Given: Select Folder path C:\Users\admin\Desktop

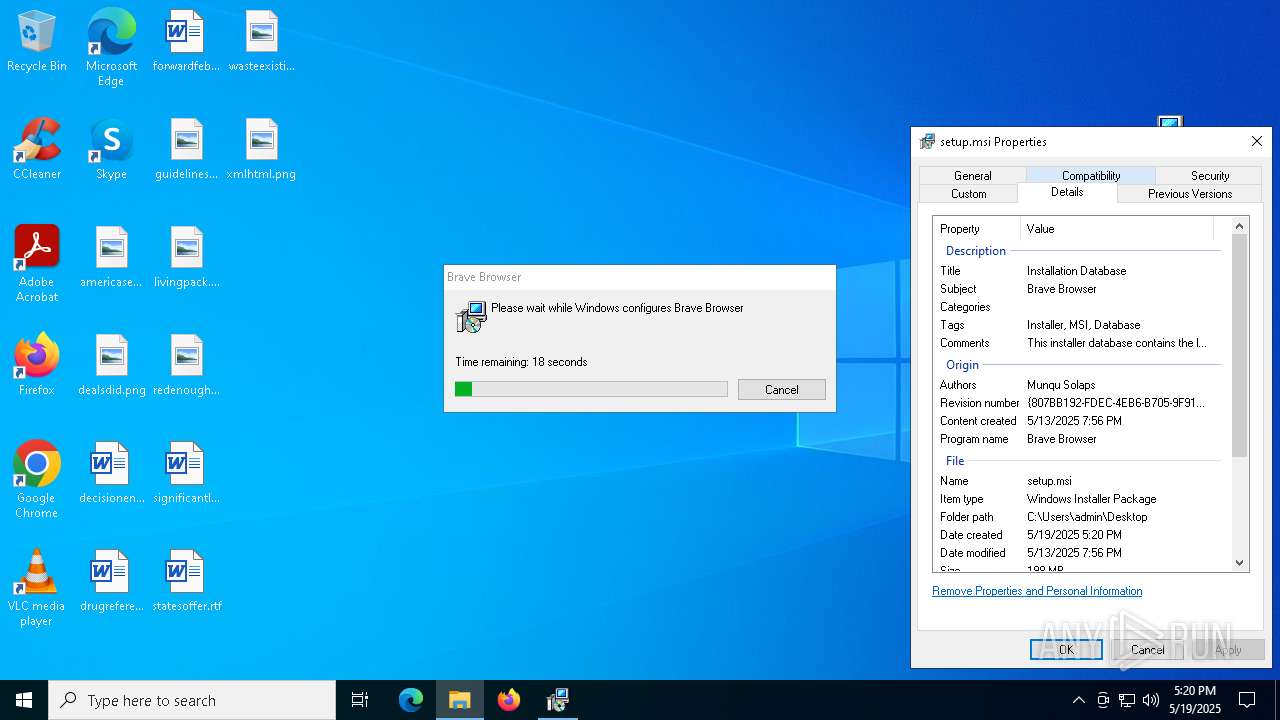Looking at the screenshot, I should point(1087,517).
